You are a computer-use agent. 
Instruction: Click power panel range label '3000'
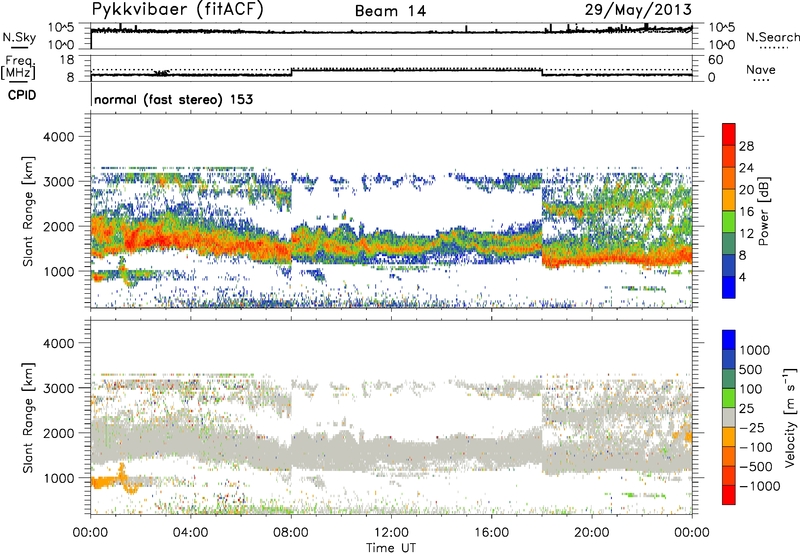(58, 182)
